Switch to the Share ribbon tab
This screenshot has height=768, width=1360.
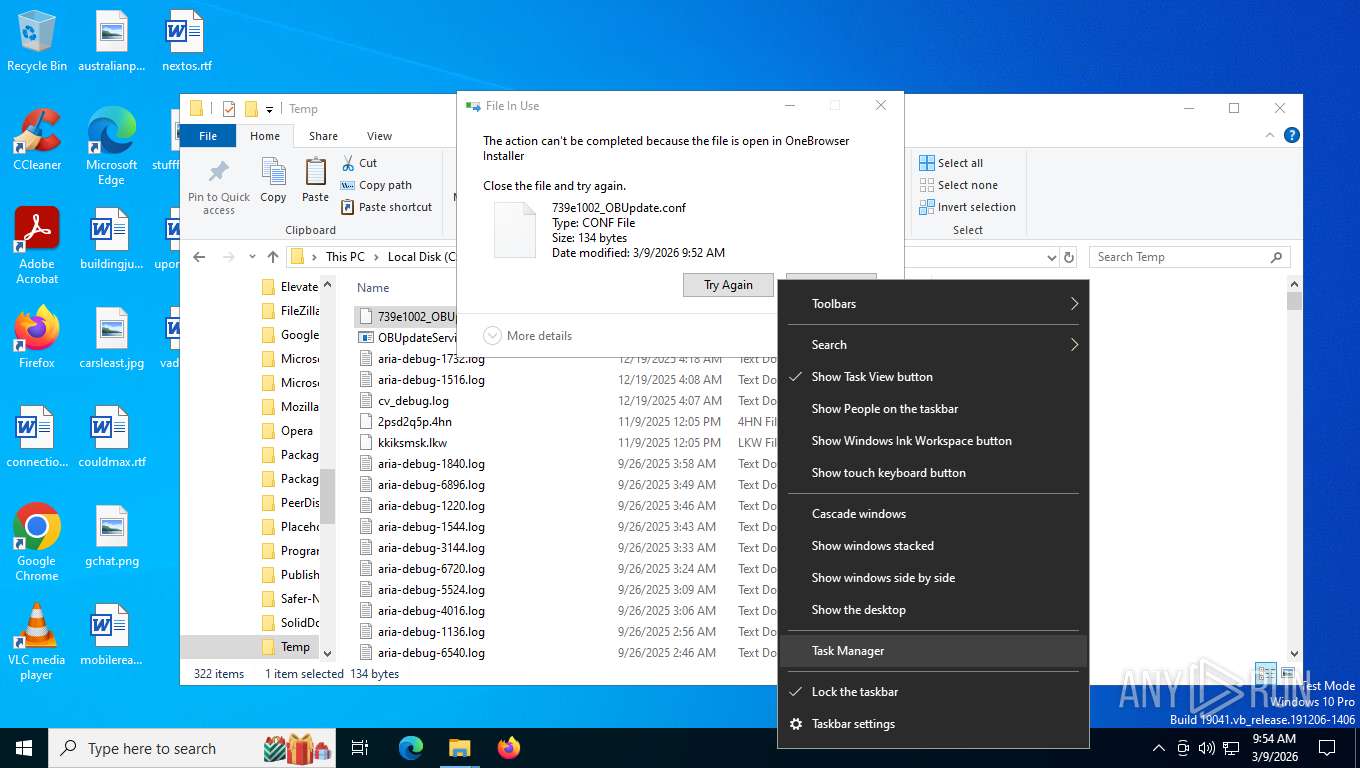[x=323, y=136]
